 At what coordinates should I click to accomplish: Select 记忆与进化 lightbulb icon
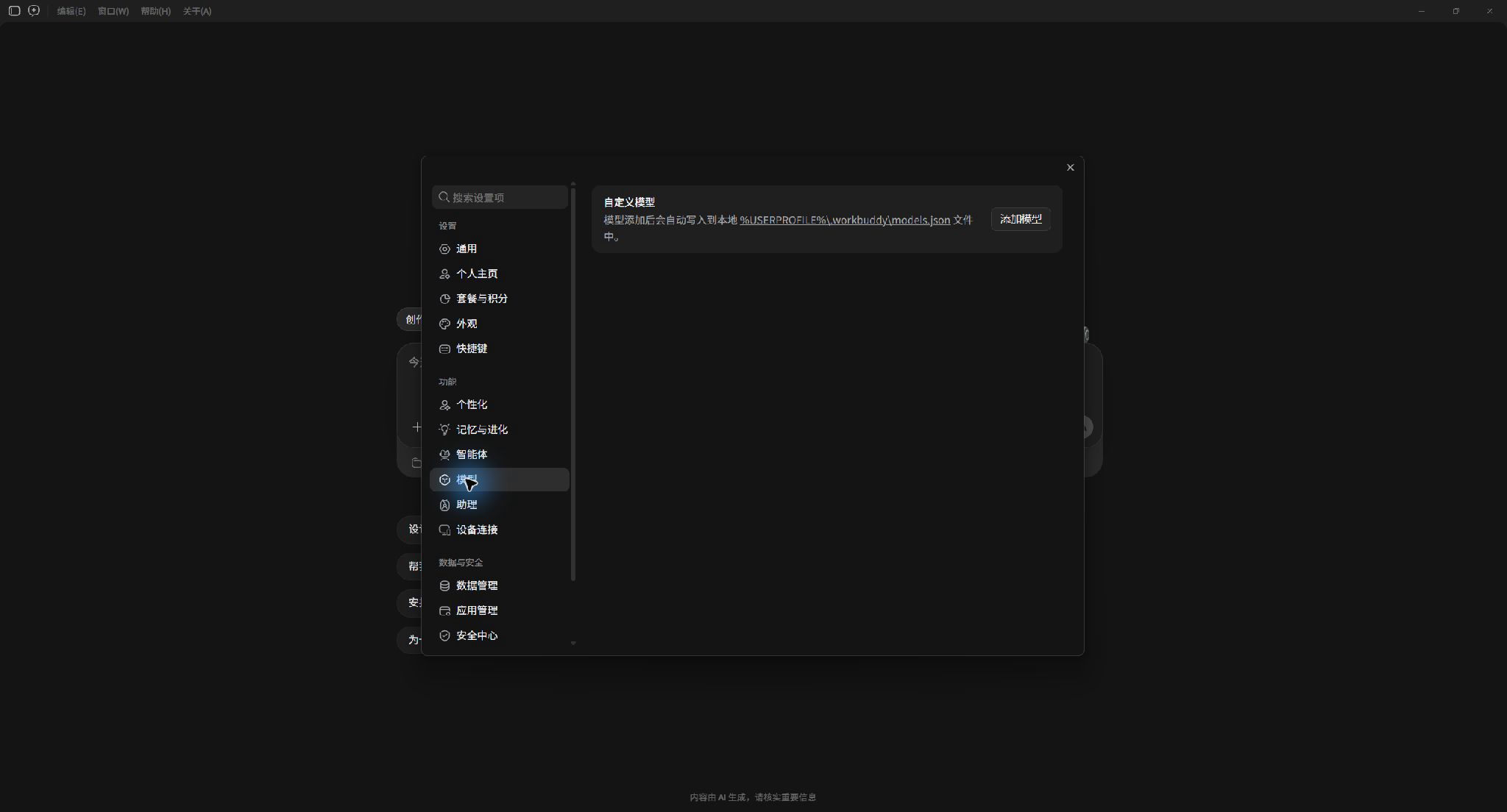444,430
